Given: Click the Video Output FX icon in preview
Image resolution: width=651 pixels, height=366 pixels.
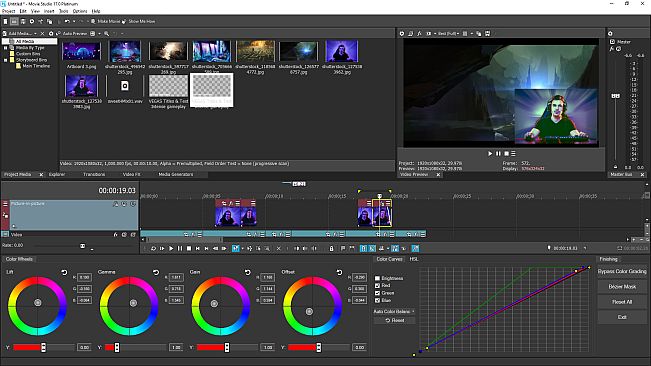Looking at the screenshot, I should pyautogui.click(x=419, y=34).
